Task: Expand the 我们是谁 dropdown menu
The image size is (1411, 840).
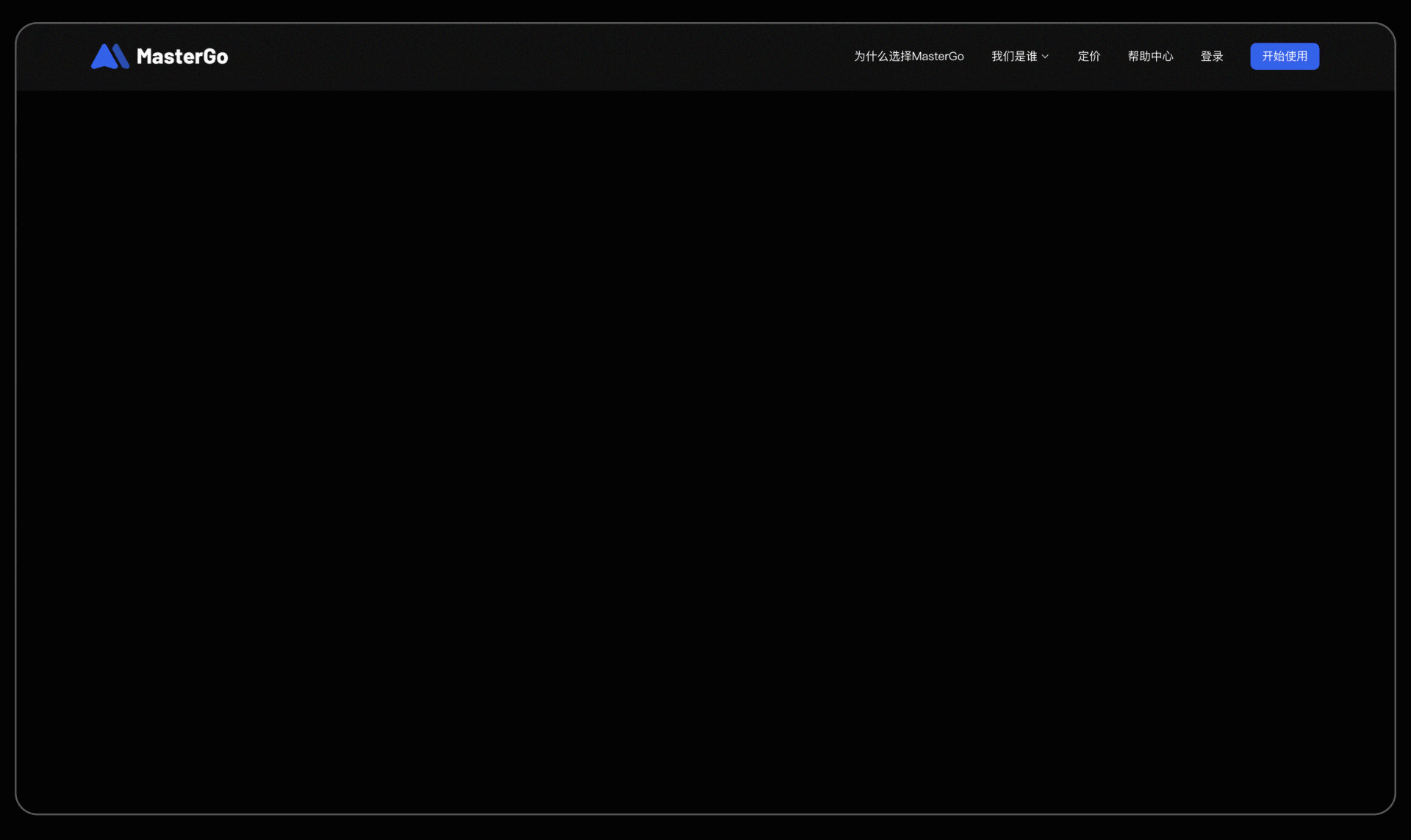Action: point(1020,57)
